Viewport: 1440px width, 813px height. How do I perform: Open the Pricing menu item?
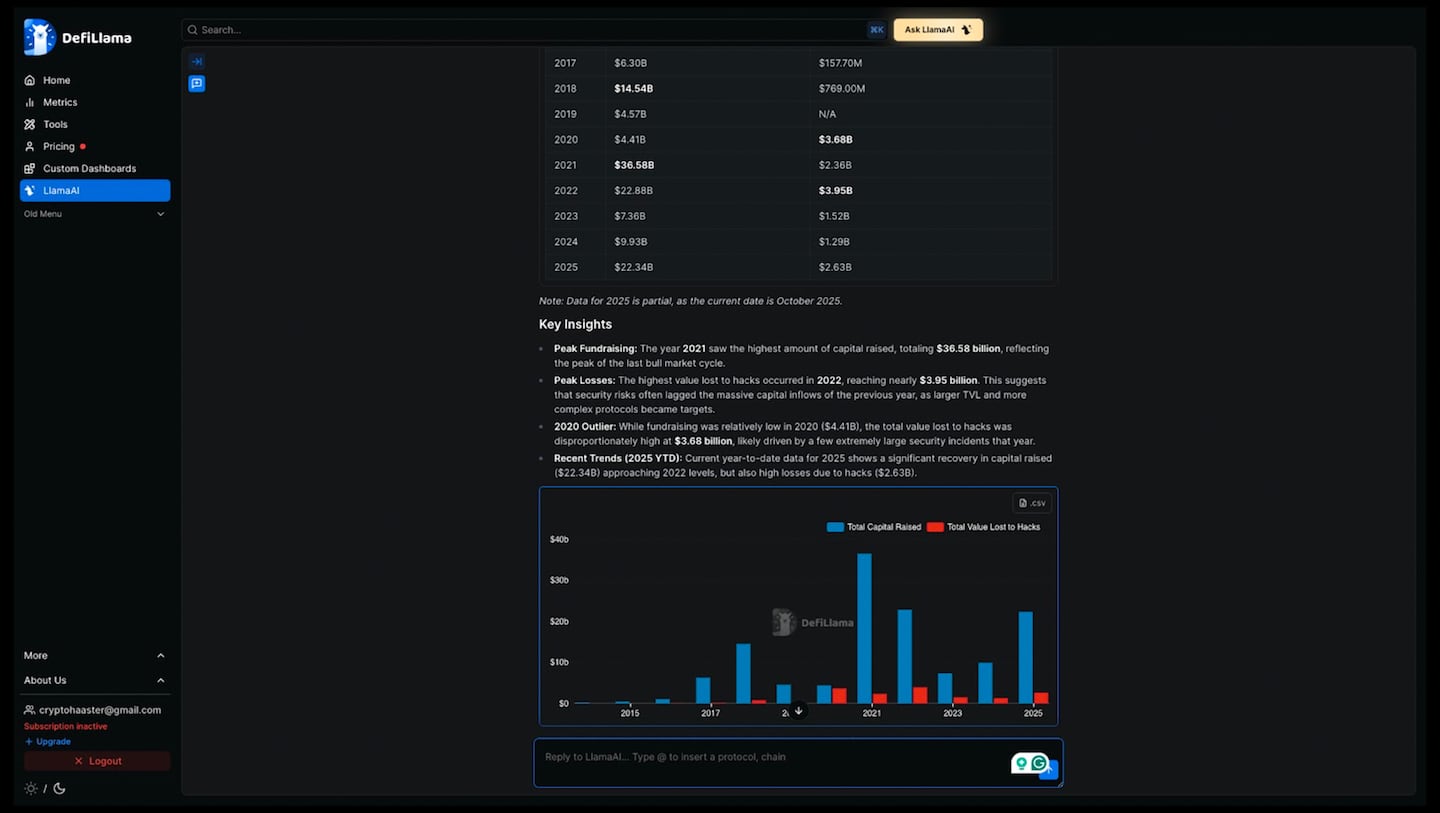[57, 146]
